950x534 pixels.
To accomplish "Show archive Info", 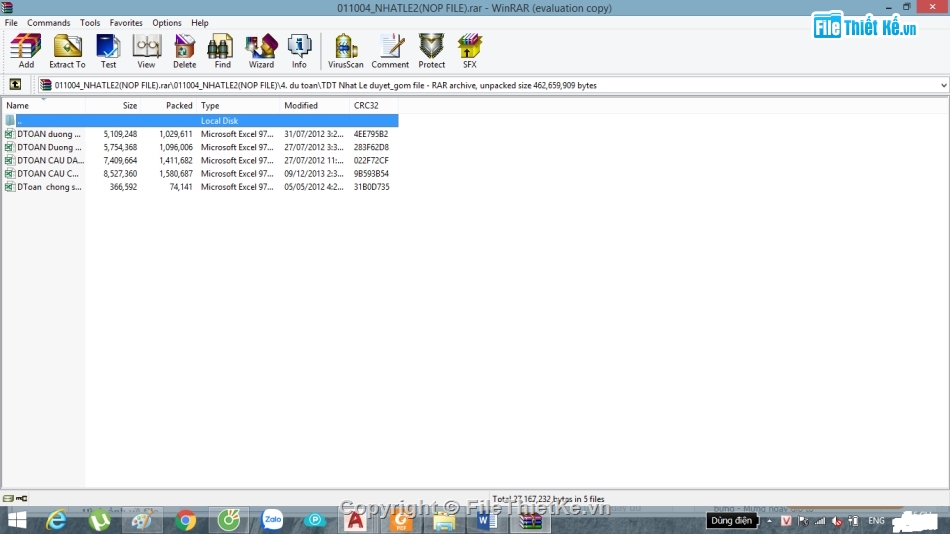I will (299, 51).
